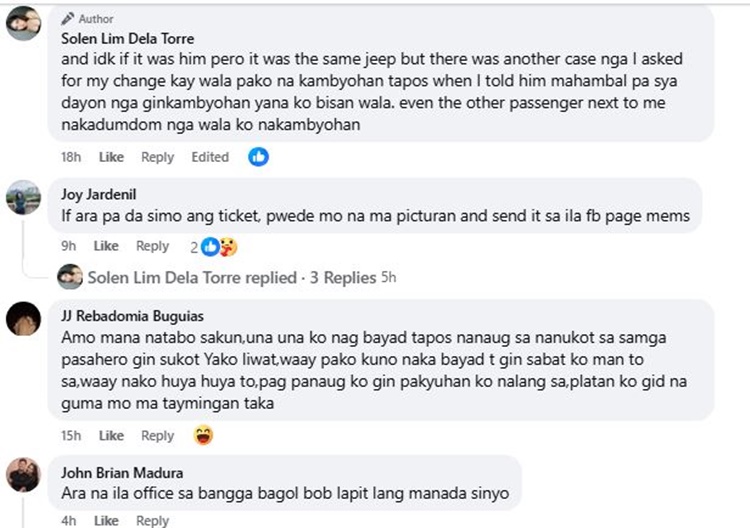Like JJ Rebadomia Buguias's comment
The image size is (750, 528).
[111, 435]
